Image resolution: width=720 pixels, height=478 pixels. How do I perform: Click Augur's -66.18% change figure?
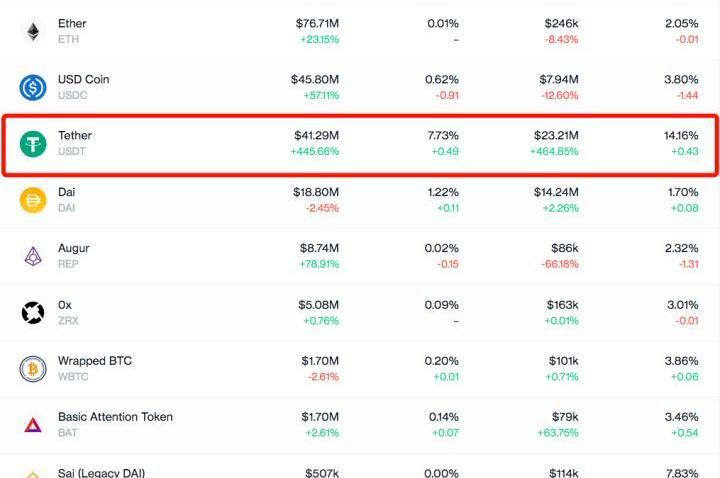[557, 264]
